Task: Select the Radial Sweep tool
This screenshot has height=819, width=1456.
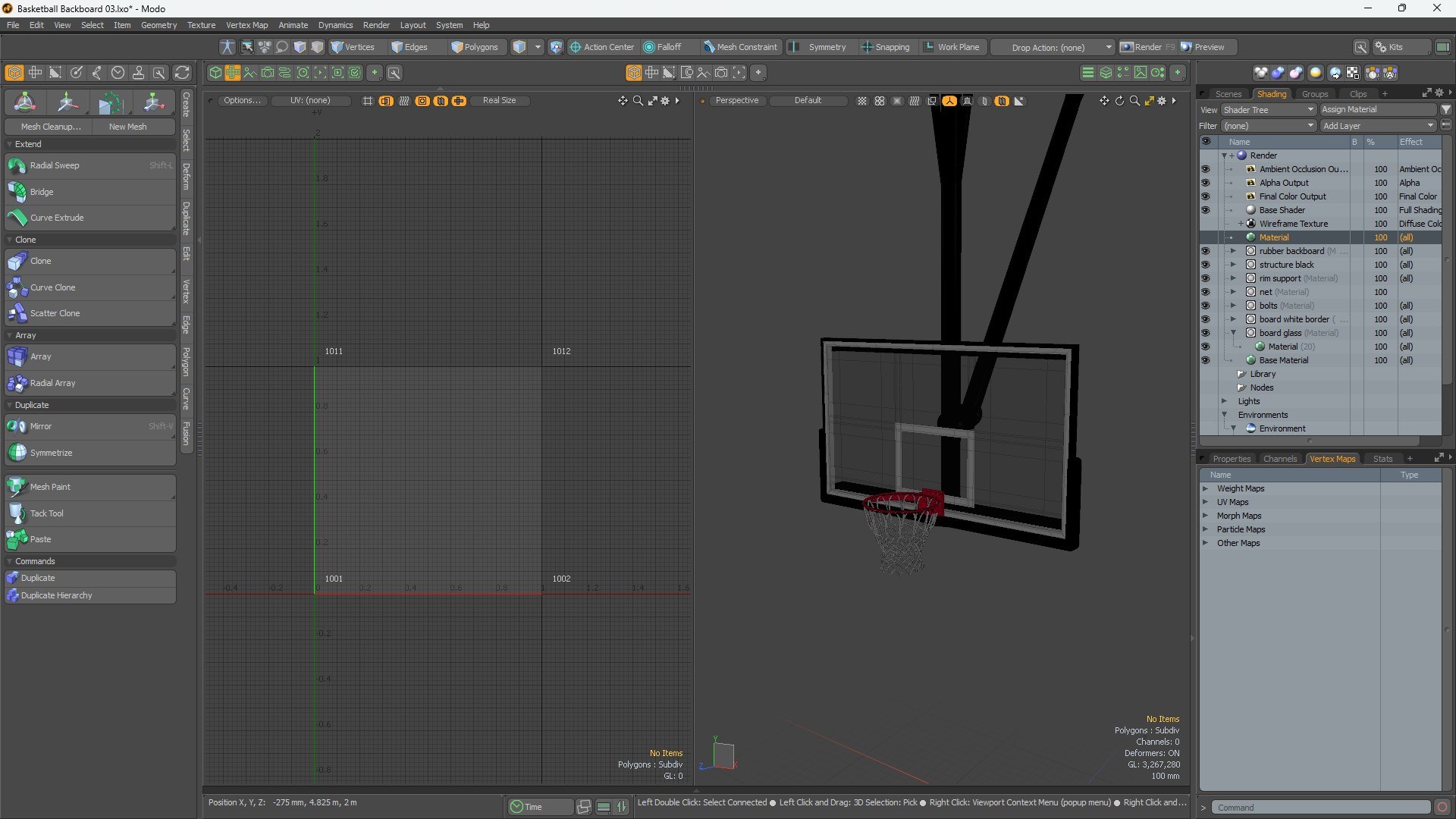Action: (x=90, y=165)
